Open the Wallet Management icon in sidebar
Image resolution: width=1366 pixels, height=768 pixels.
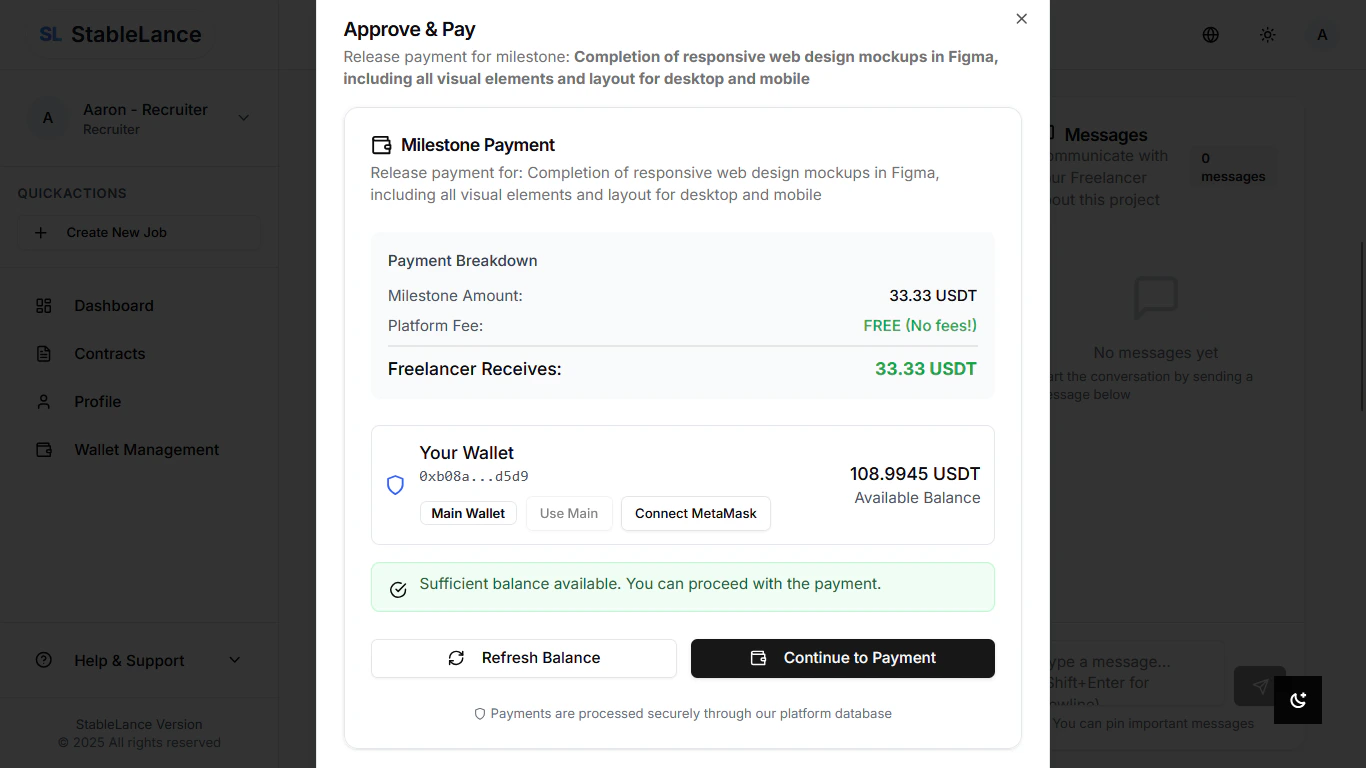click(x=44, y=449)
